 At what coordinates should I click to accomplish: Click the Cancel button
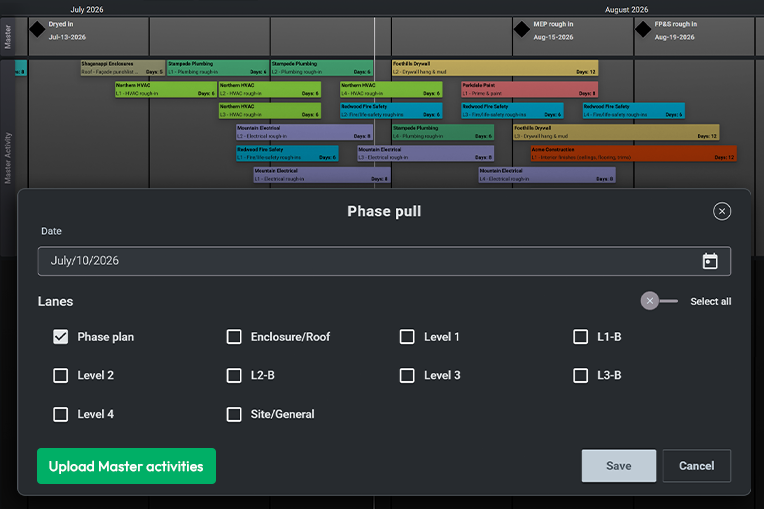pos(696,466)
